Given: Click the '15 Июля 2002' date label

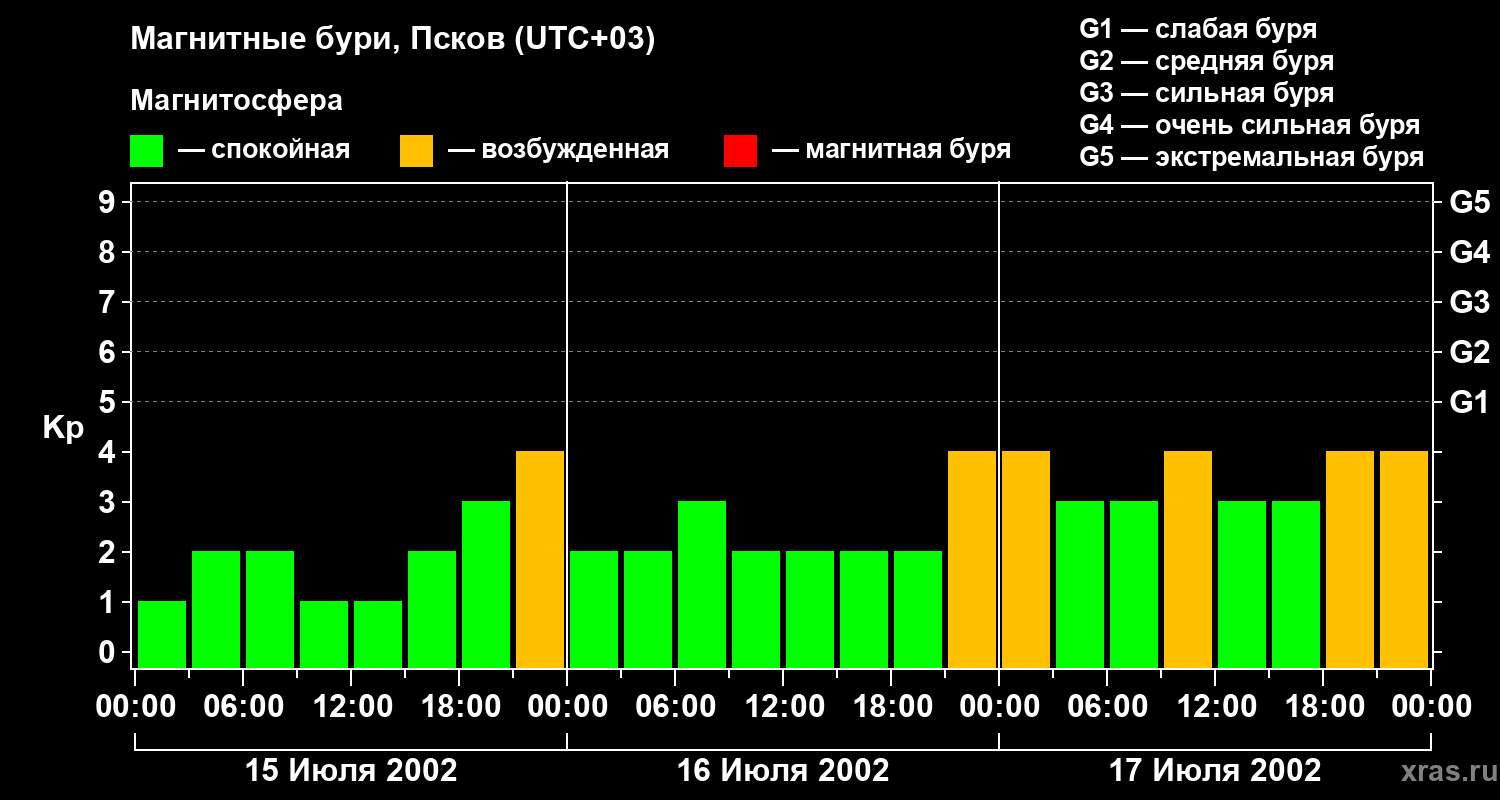Looking at the screenshot, I should [x=351, y=770].
